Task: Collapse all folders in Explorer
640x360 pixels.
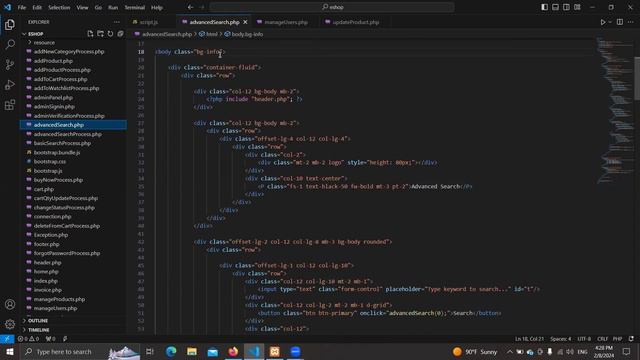Action: pyautogui.click(x=120, y=34)
